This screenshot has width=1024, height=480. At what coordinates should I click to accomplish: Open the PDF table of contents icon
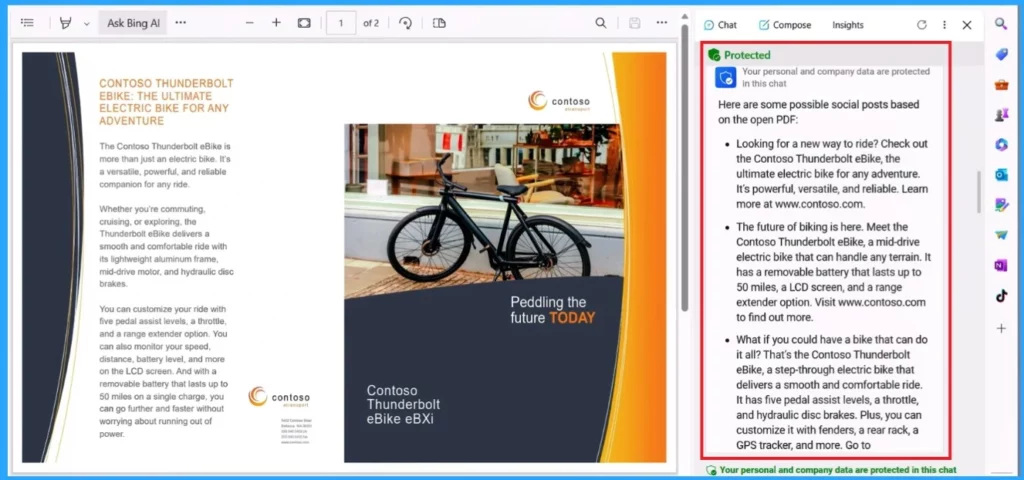pyautogui.click(x=27, y=23)
